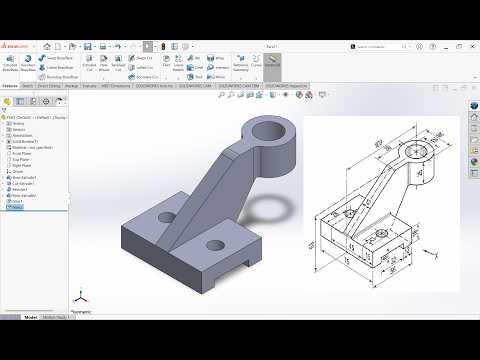
Task: Open PropertyManager tab in left panel
Action: click(x=20, y=101)
